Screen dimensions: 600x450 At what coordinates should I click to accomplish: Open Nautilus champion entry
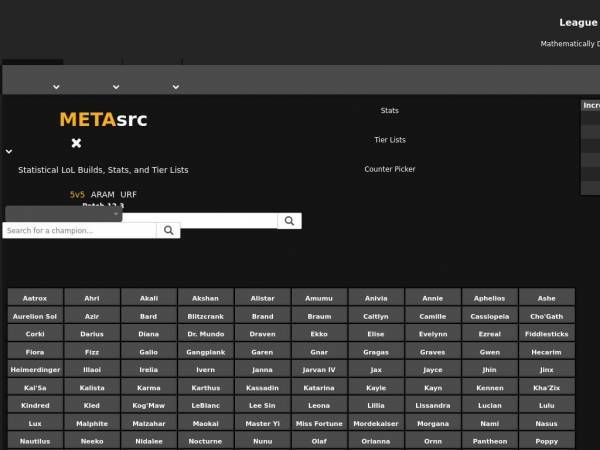(35, 440)
